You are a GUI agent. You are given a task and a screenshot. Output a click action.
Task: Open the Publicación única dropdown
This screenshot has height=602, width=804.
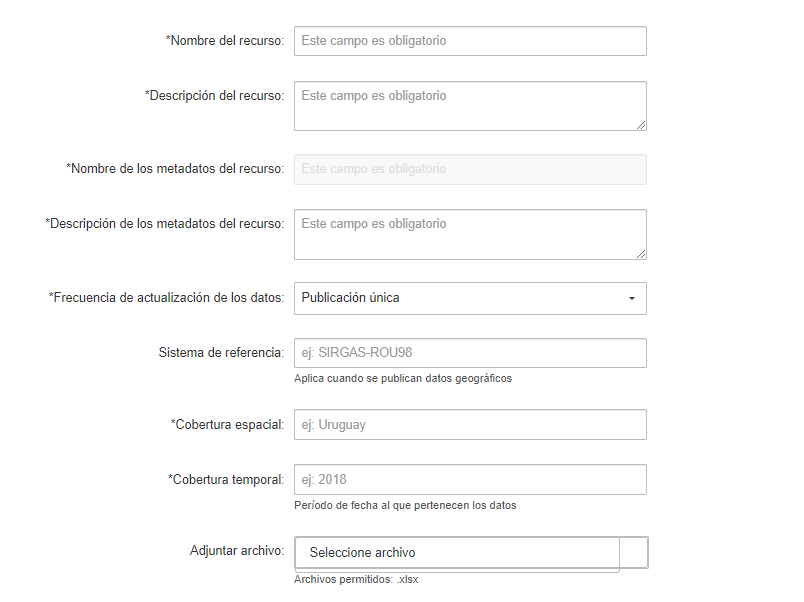pos(460,298)
